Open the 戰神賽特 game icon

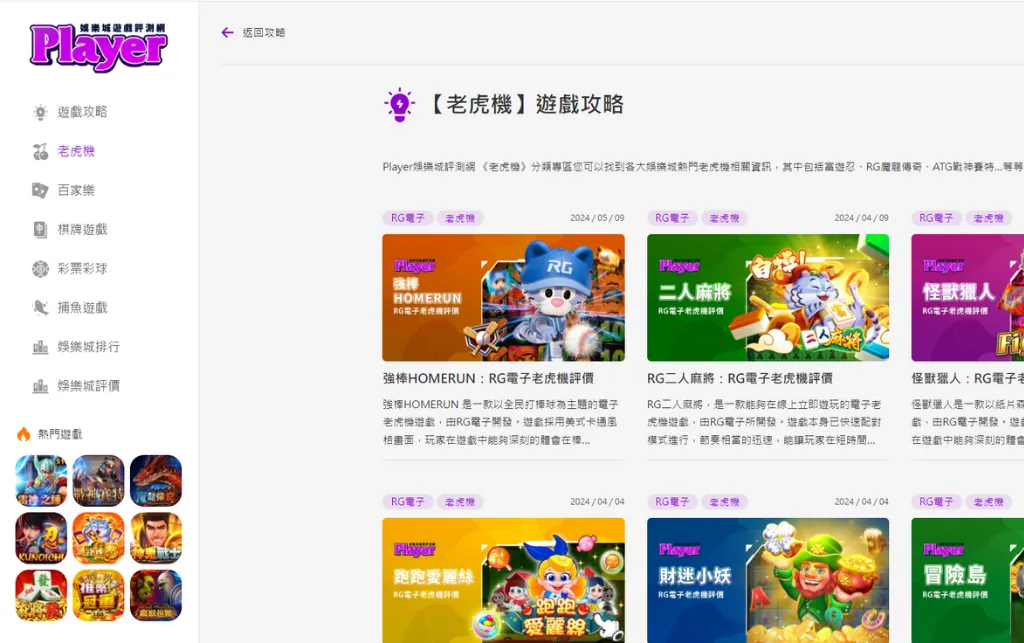[98, 480]
